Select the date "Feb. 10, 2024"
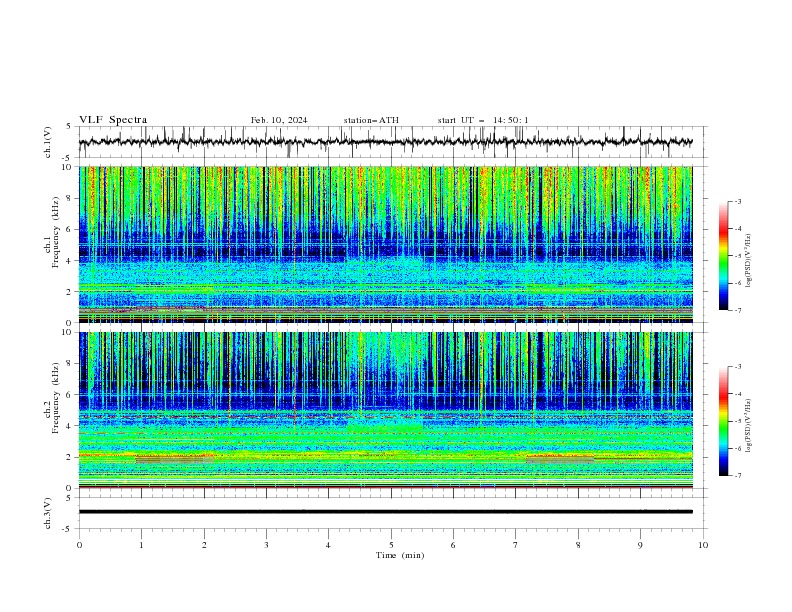 coord(279,120)
